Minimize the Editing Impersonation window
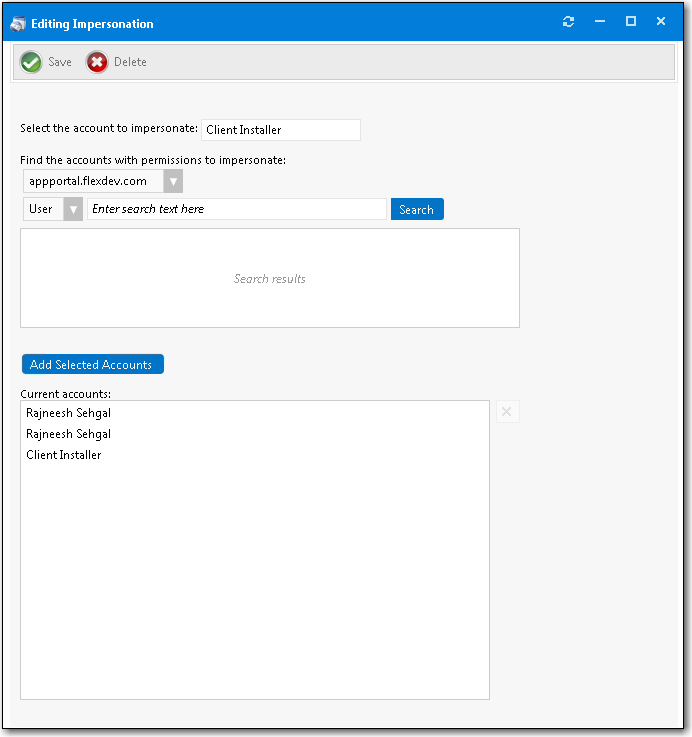This screenshot has height=737, width=692. coord(600,22)
